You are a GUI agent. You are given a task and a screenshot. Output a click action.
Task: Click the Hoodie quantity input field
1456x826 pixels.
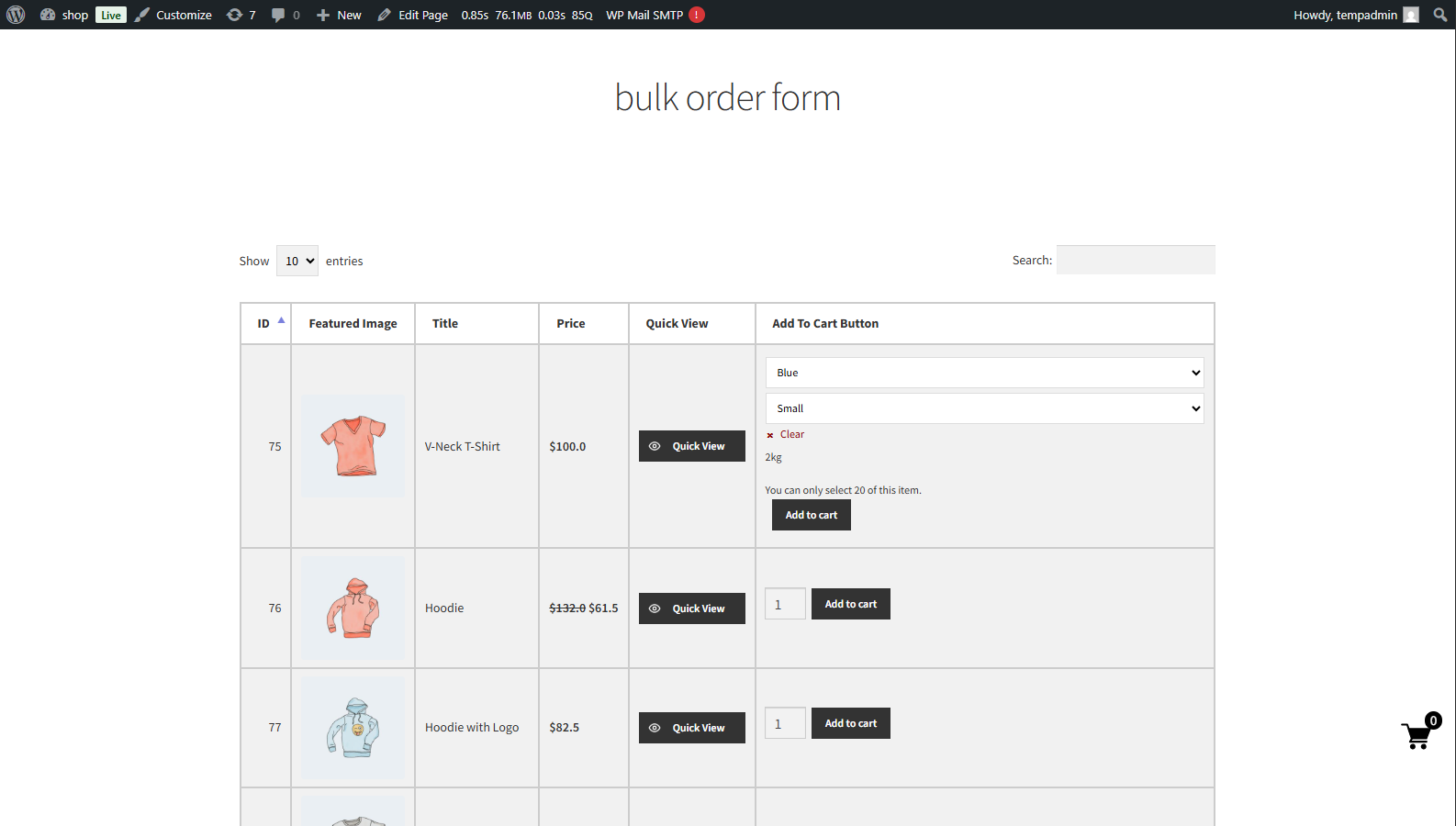[x=785, y=604]
